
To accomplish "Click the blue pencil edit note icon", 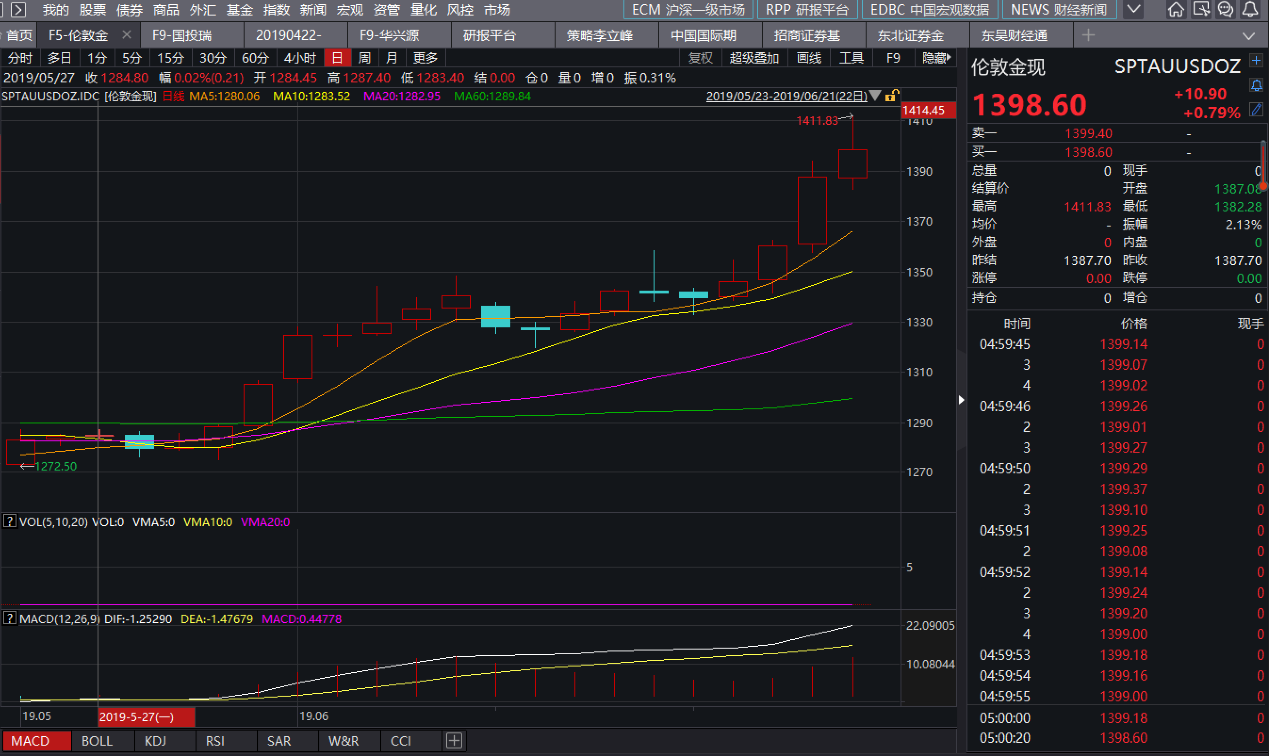I will (1256, 109).
